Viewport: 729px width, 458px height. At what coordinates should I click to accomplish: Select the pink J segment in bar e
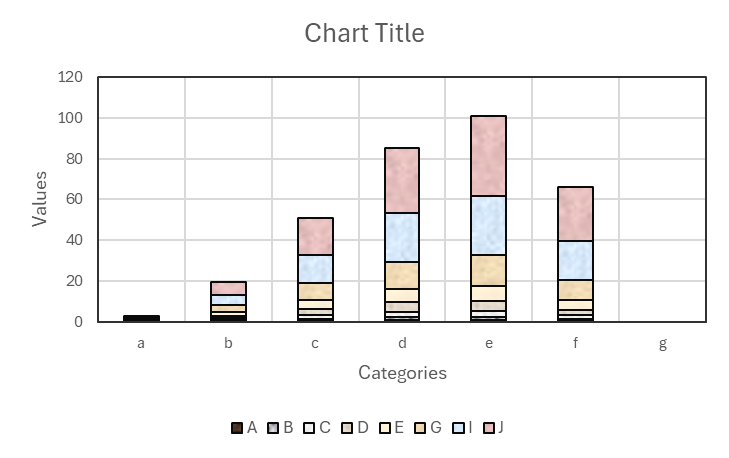click(489, 155)
